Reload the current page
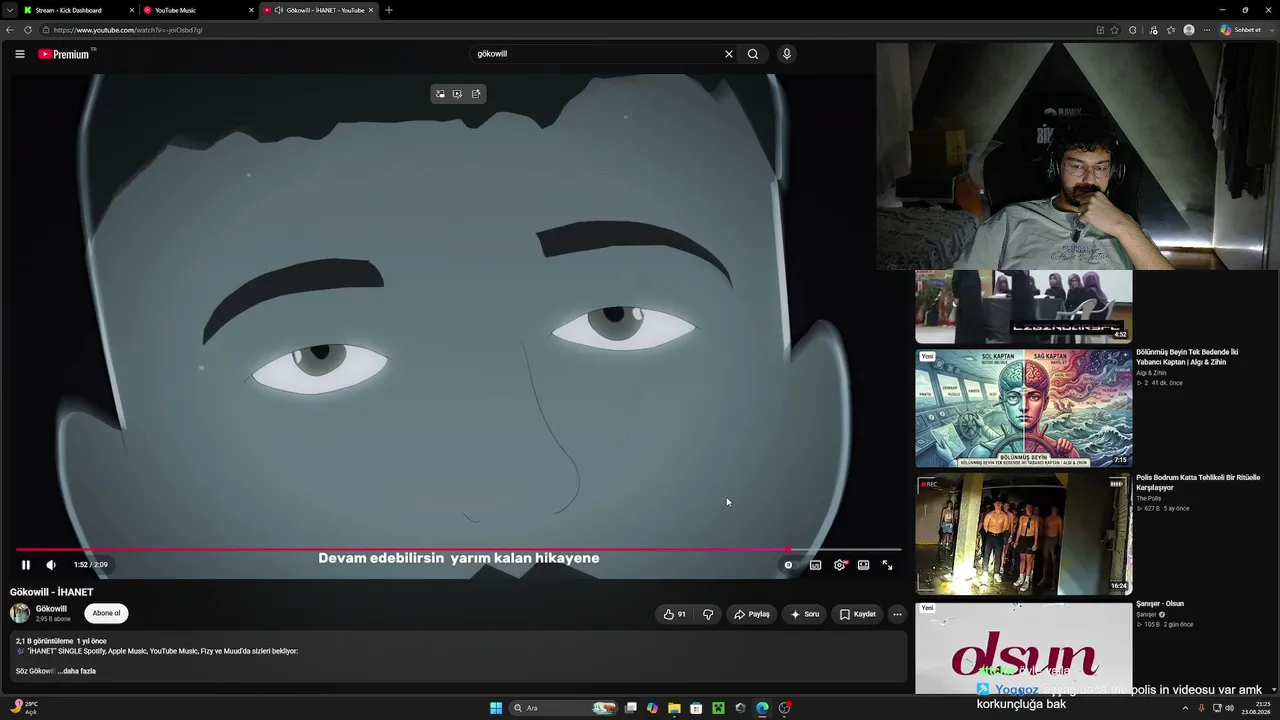 point(28,30)
